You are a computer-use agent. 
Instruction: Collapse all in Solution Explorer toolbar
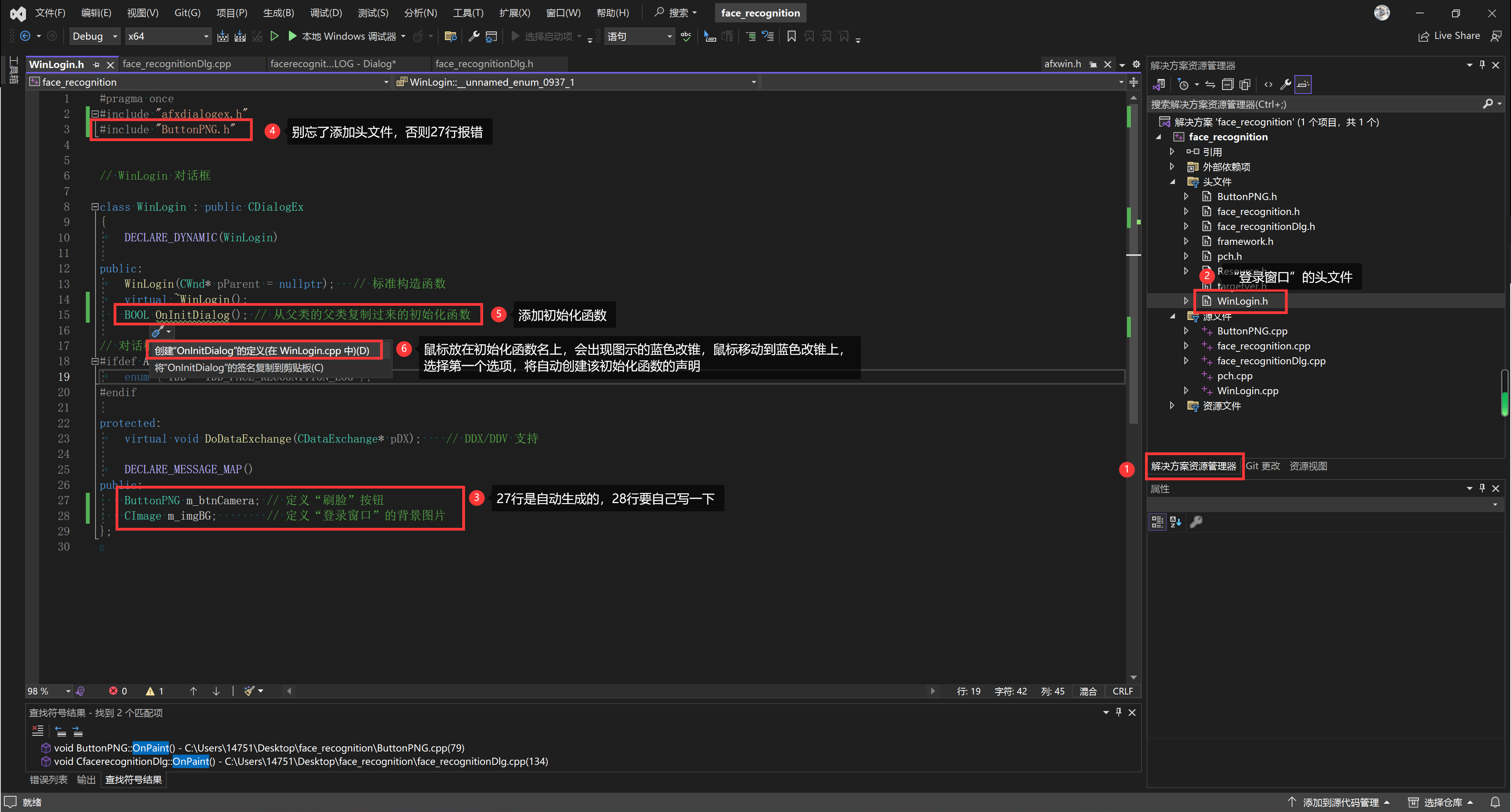[1227, 85]
